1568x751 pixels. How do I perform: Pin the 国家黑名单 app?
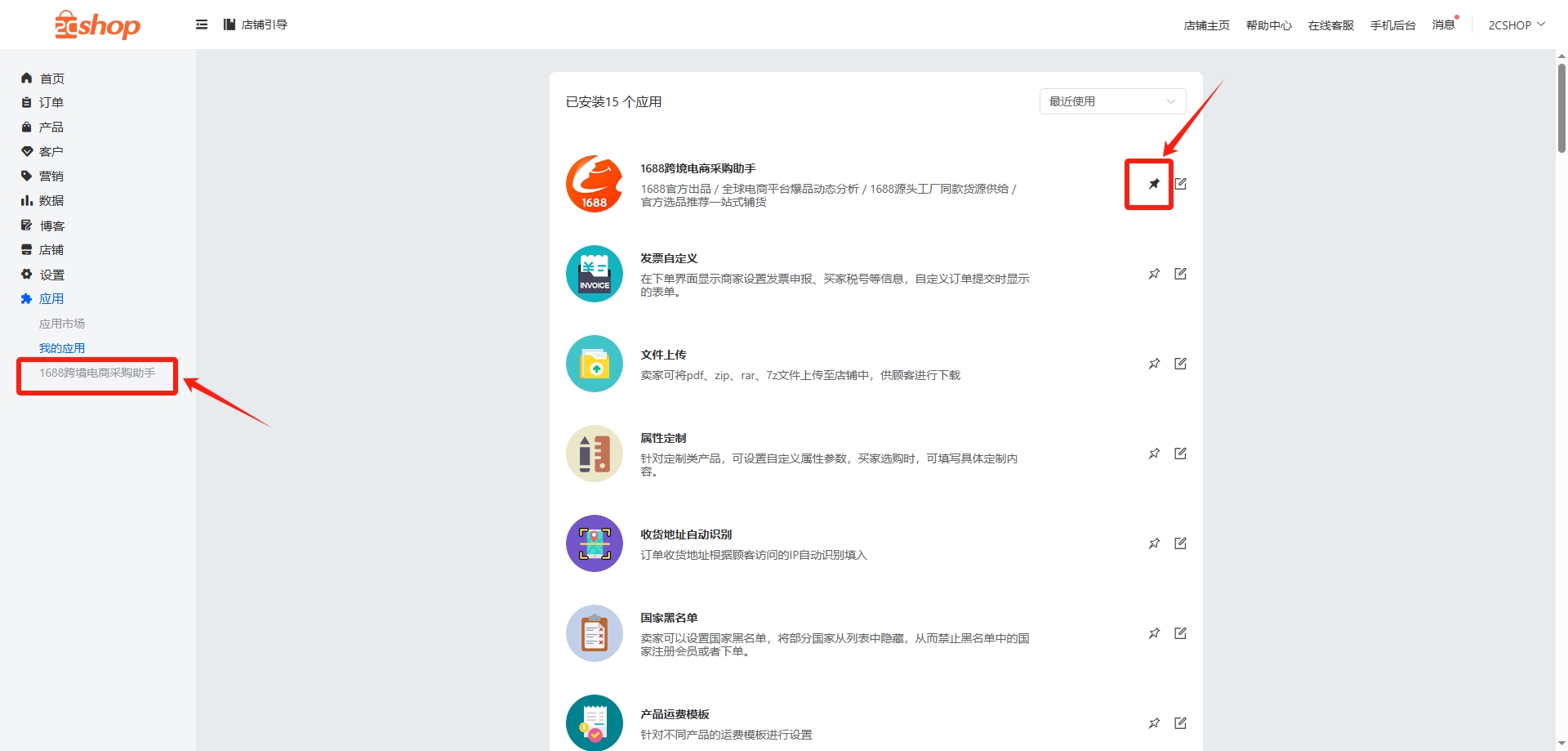1154,633
